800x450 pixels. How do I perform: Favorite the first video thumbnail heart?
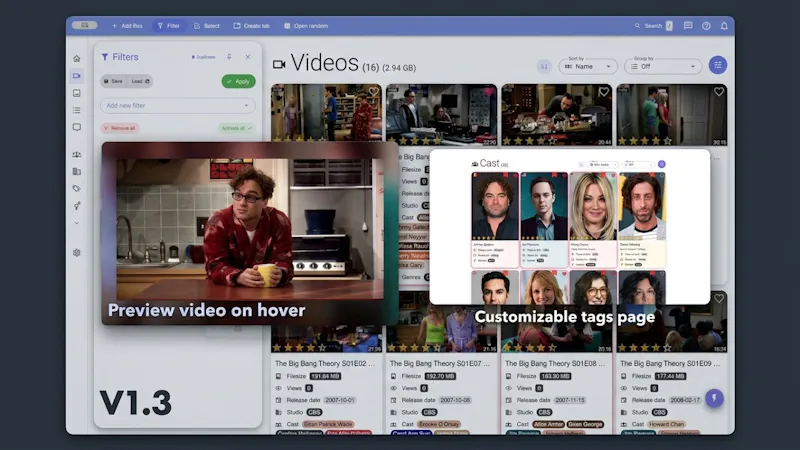coord(374,92)
